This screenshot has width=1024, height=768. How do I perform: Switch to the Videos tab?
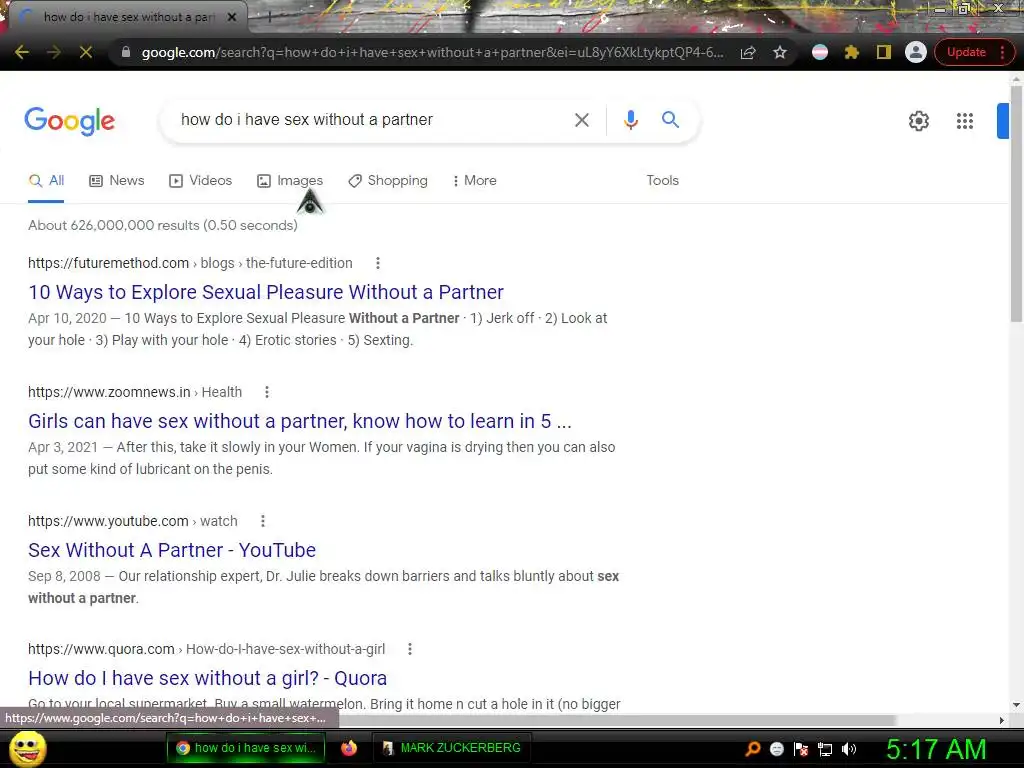tap(200, 181)
